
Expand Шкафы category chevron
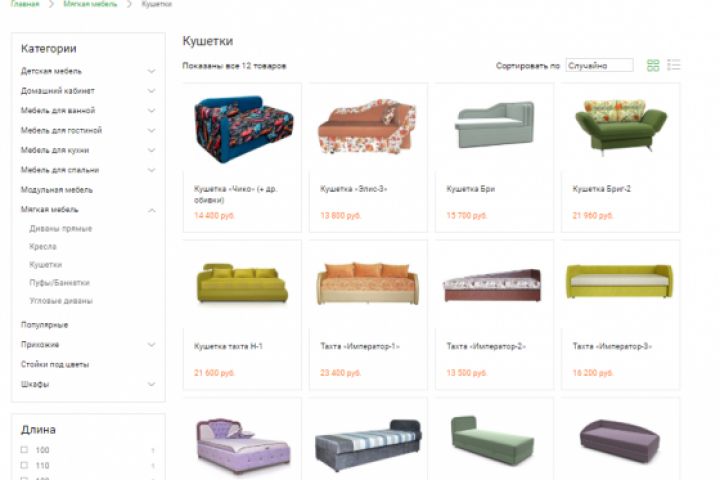(x=151, y=384)
